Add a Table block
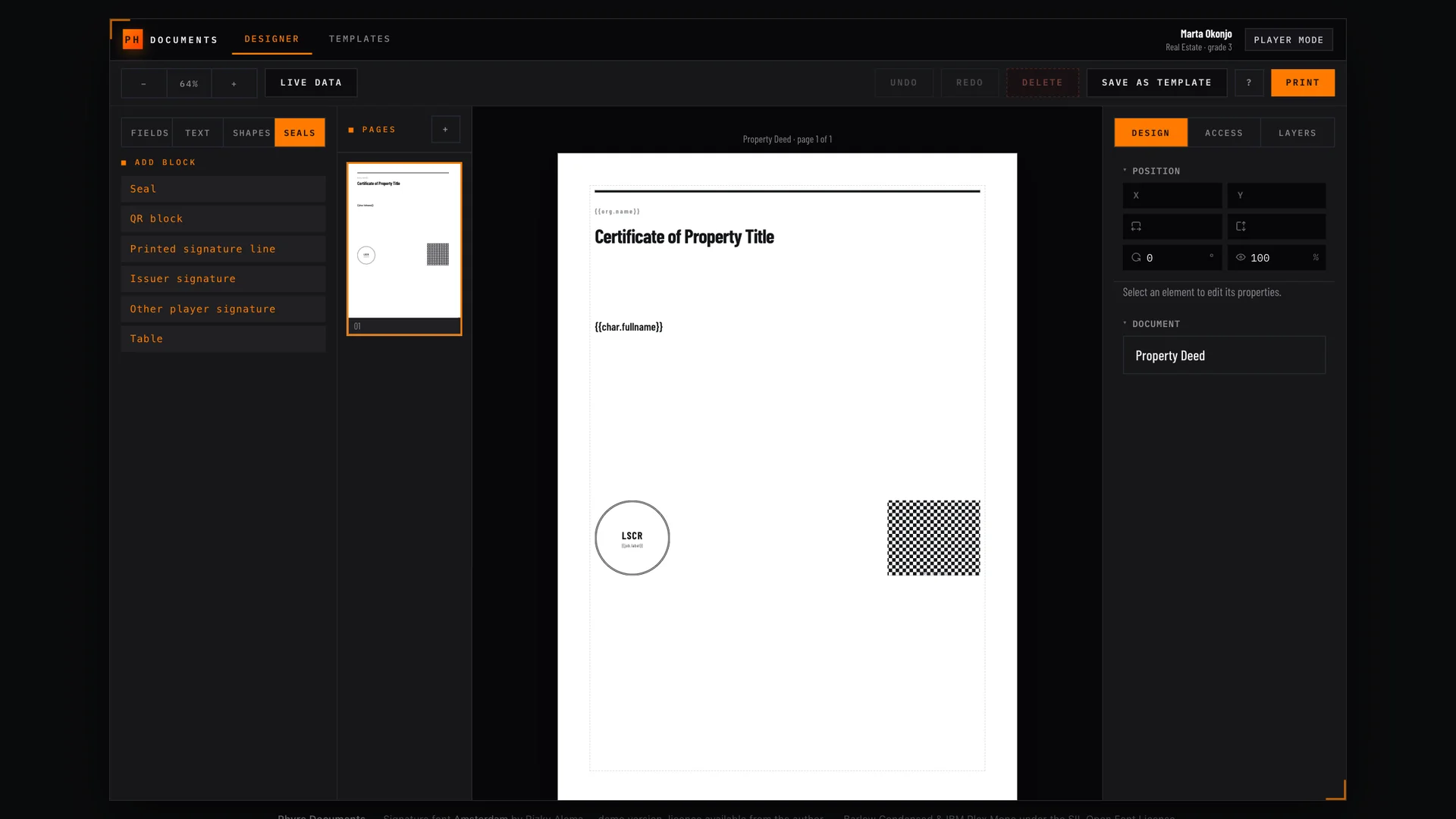This screenshot has height=819, width=1456. [x=223, y=339]
